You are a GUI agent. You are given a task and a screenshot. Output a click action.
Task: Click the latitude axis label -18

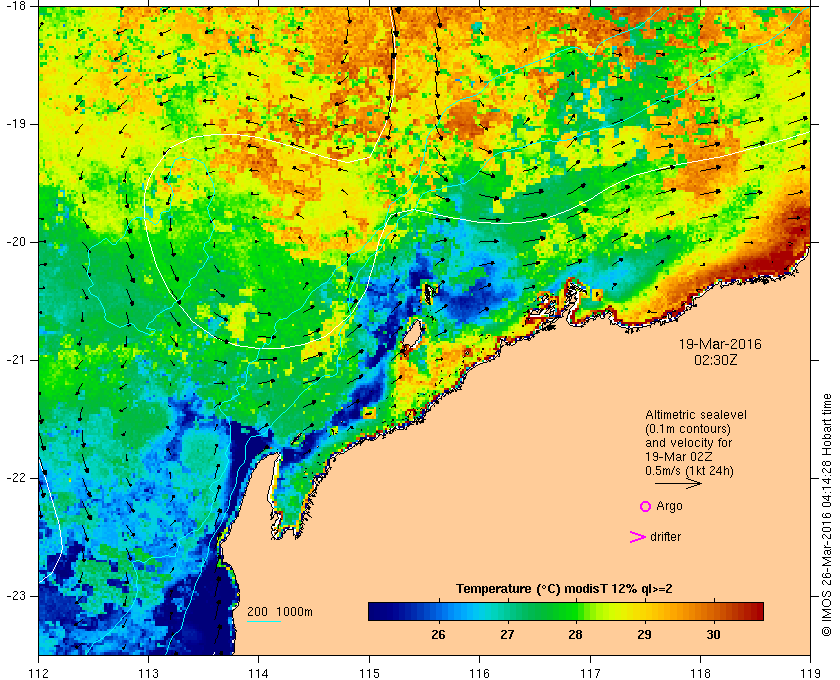click(16, 6)
